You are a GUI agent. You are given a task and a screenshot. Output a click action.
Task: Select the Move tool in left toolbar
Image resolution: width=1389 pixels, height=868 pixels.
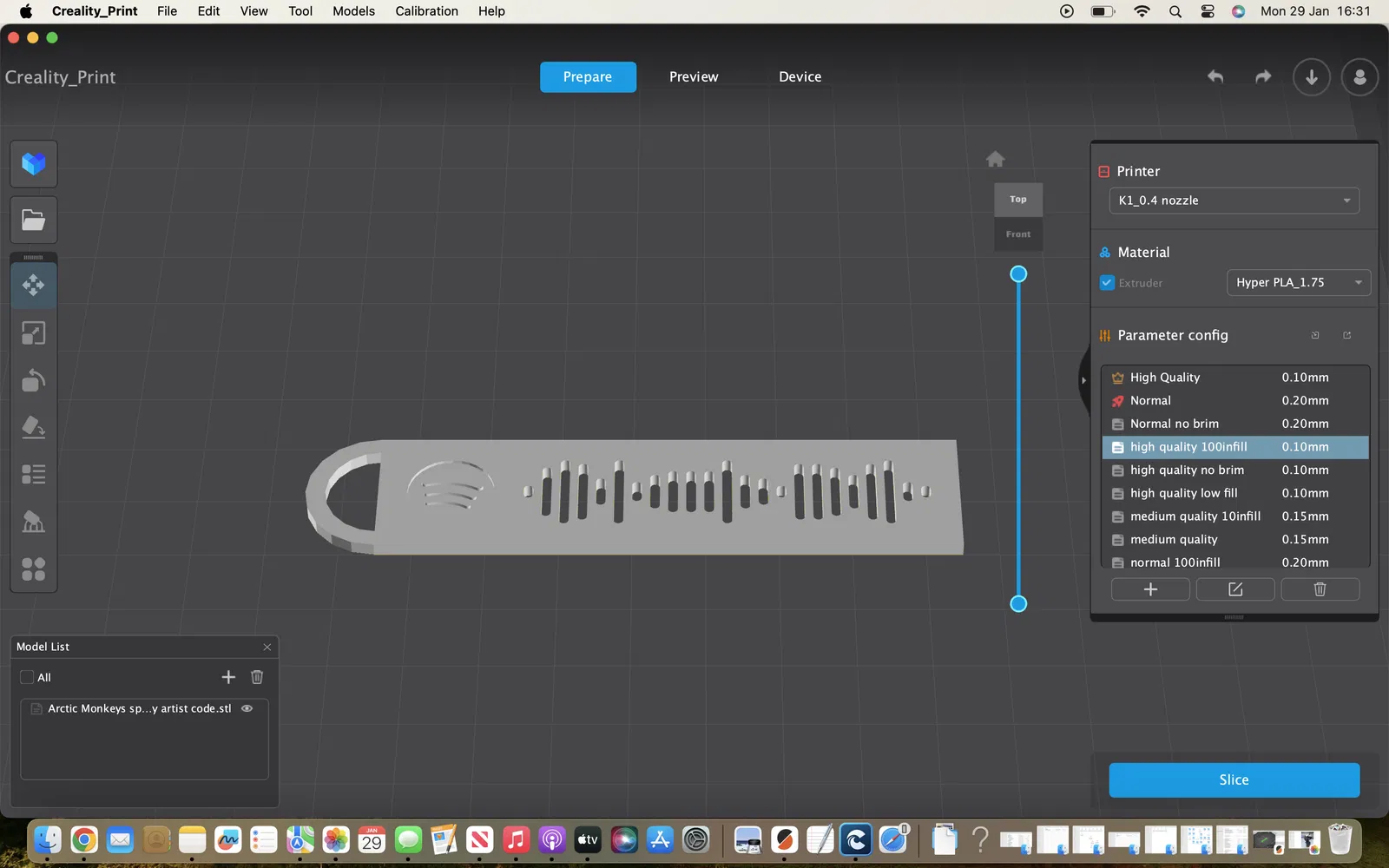pos(34,286)
